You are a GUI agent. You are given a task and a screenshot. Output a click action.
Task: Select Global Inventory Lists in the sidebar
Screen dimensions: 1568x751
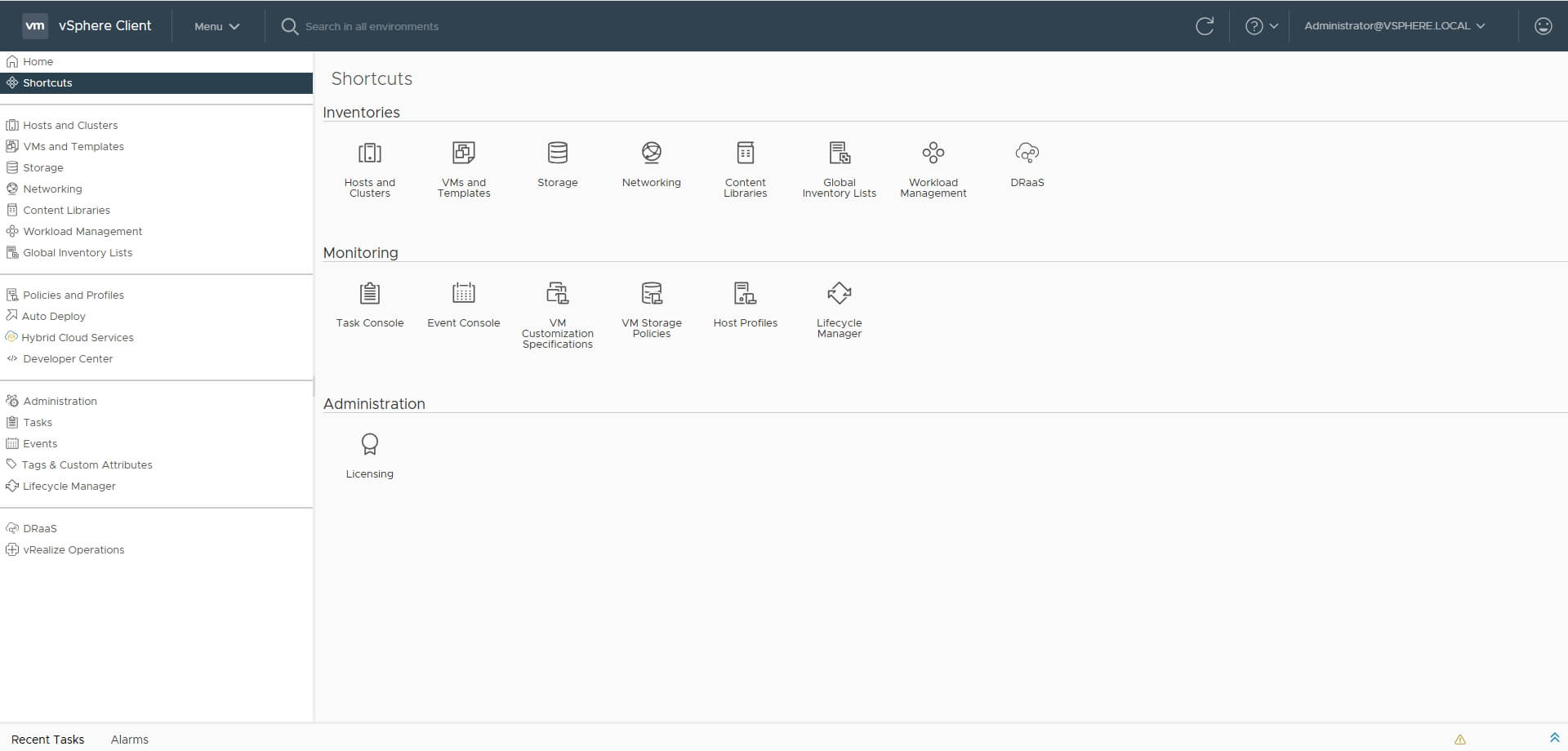(78, 252)
